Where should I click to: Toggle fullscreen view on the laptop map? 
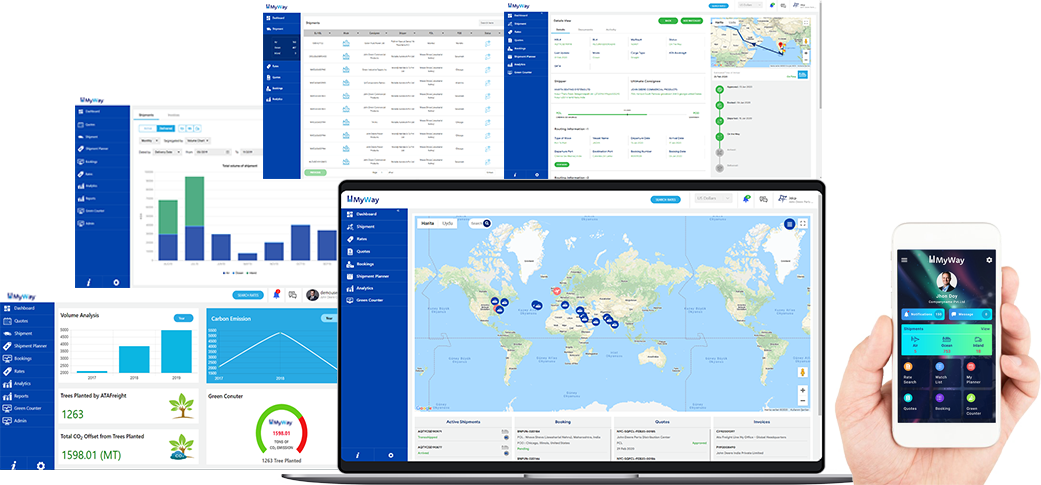[802, 223]
